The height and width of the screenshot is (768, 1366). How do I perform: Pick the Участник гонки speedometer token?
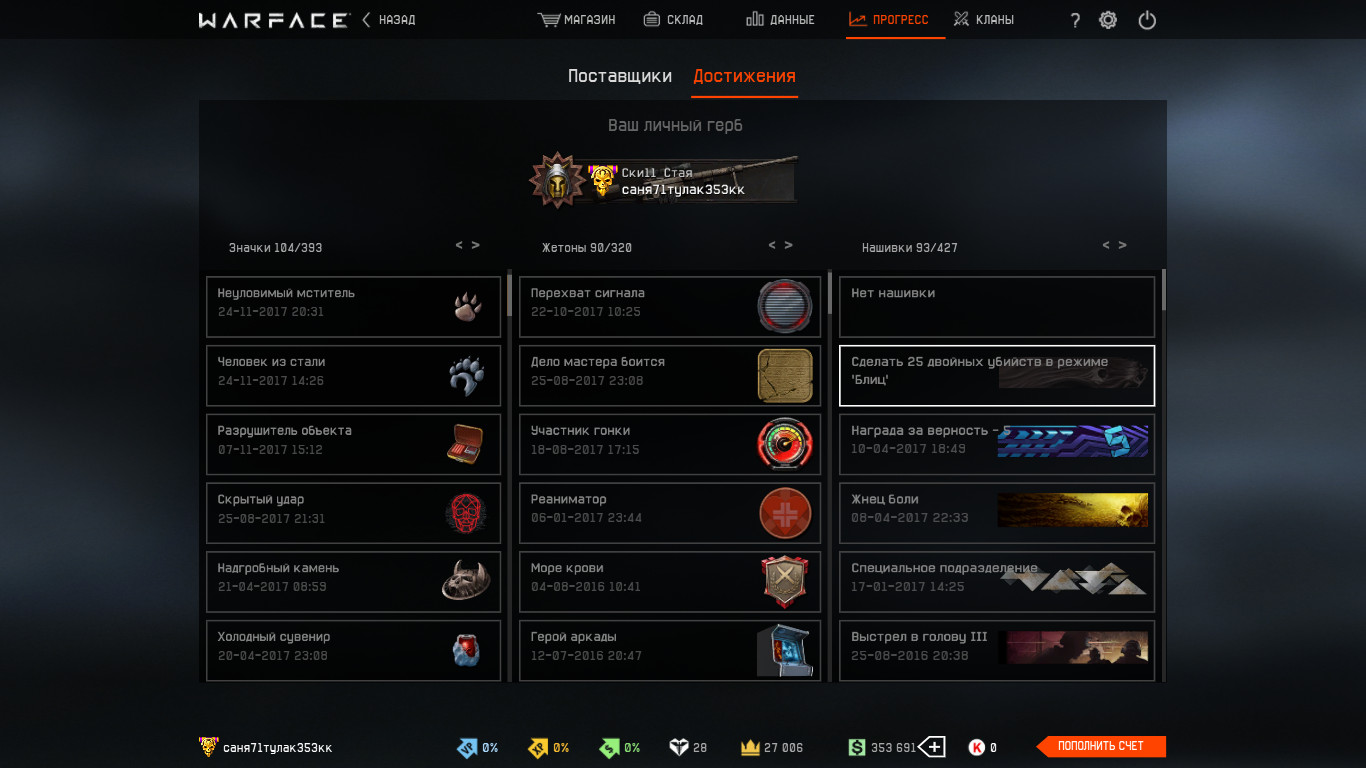[670, 444]
